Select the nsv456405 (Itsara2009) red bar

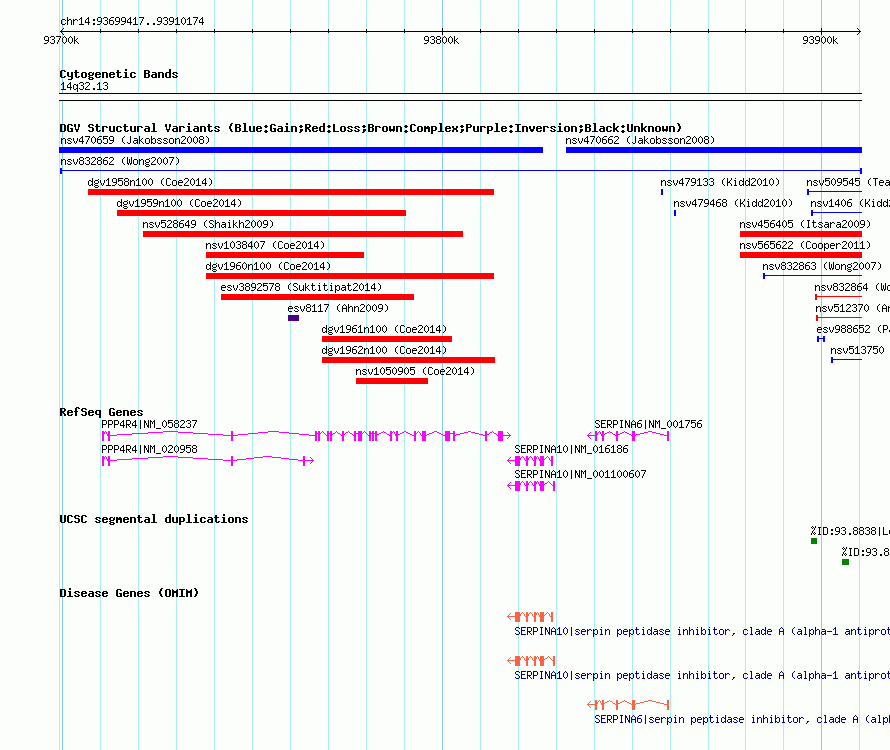801,234
